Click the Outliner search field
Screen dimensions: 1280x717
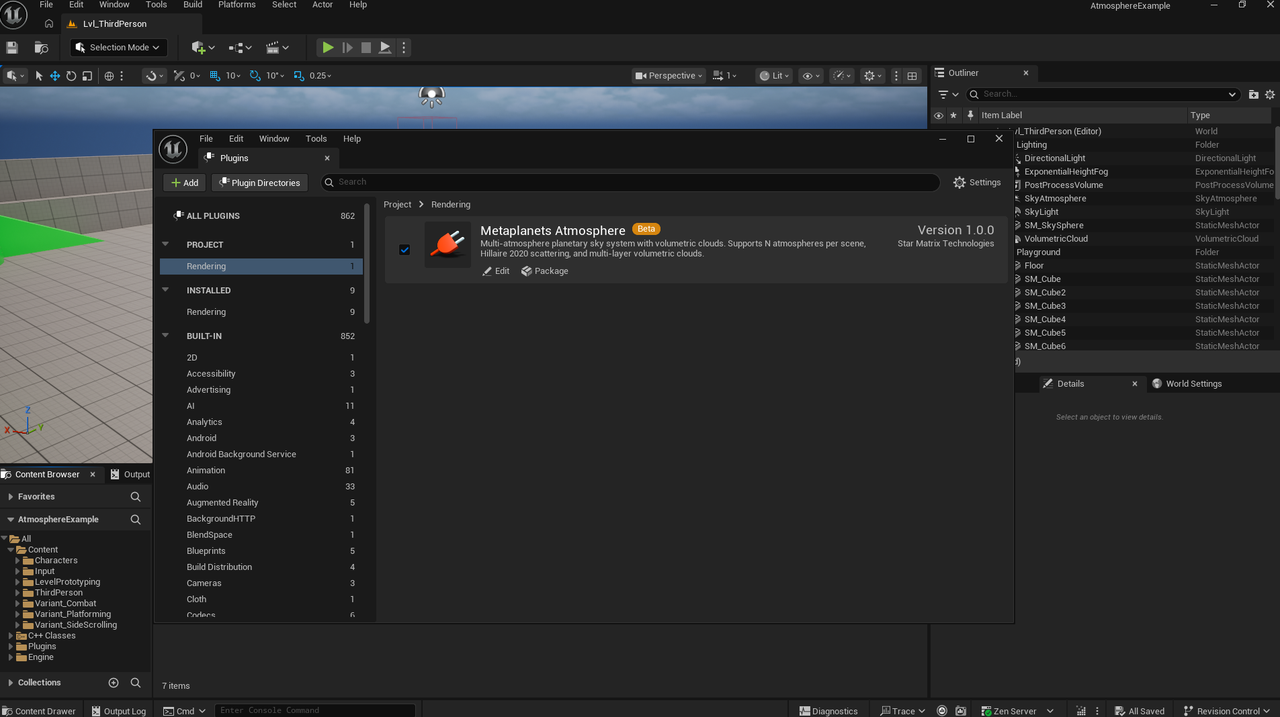coord(1104,94)
